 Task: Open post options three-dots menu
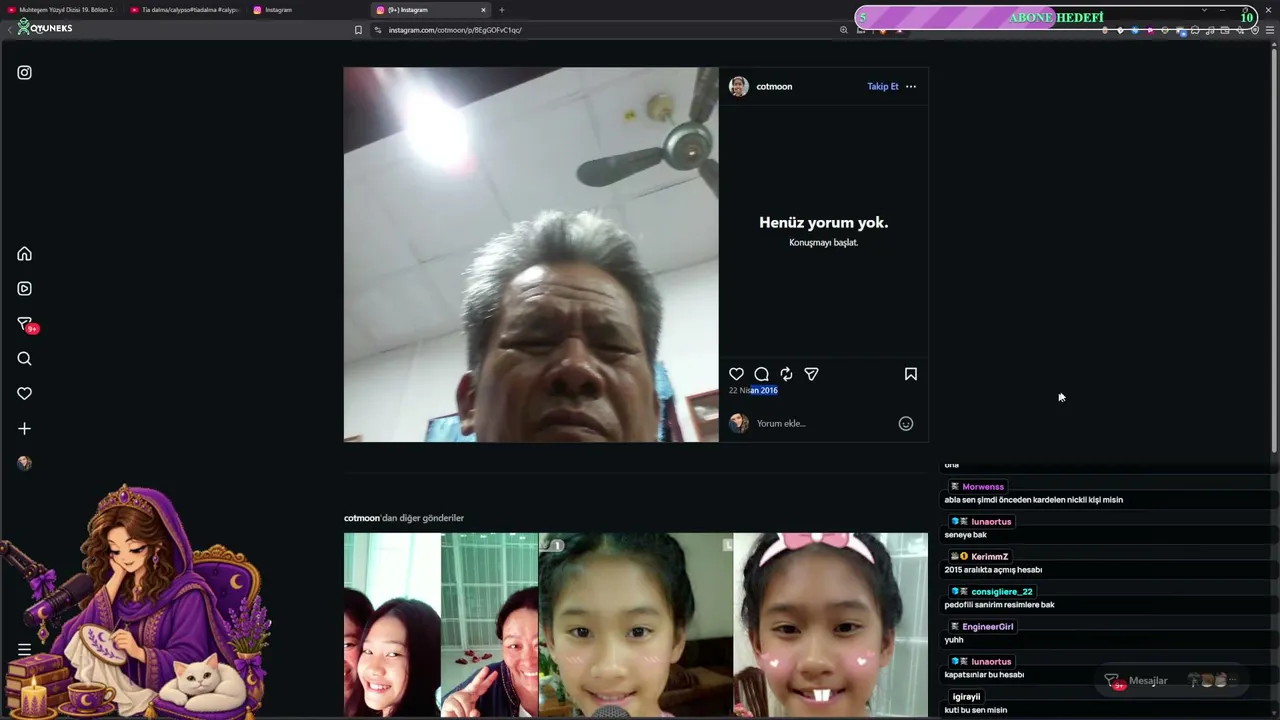coord(911,87)
